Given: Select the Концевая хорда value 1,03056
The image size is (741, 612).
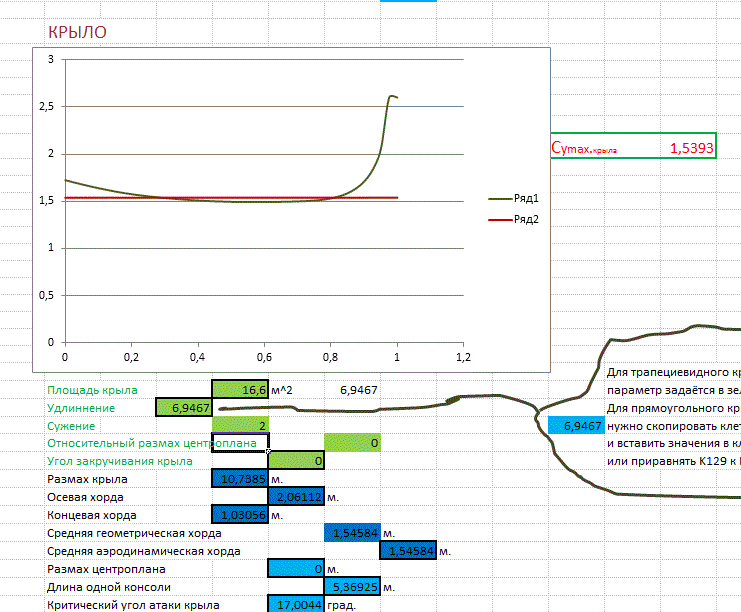Looking at the screenshot, I should tap(240, 515).
